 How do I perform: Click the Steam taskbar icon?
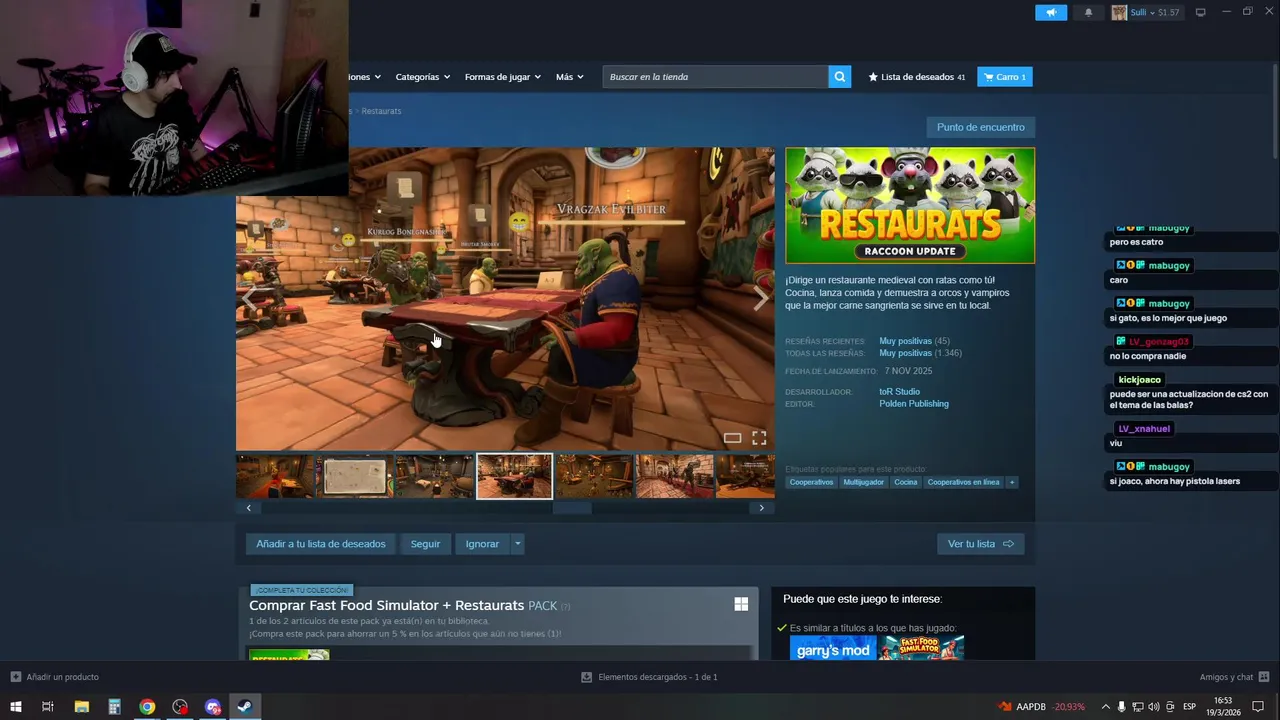coord(245,707)
